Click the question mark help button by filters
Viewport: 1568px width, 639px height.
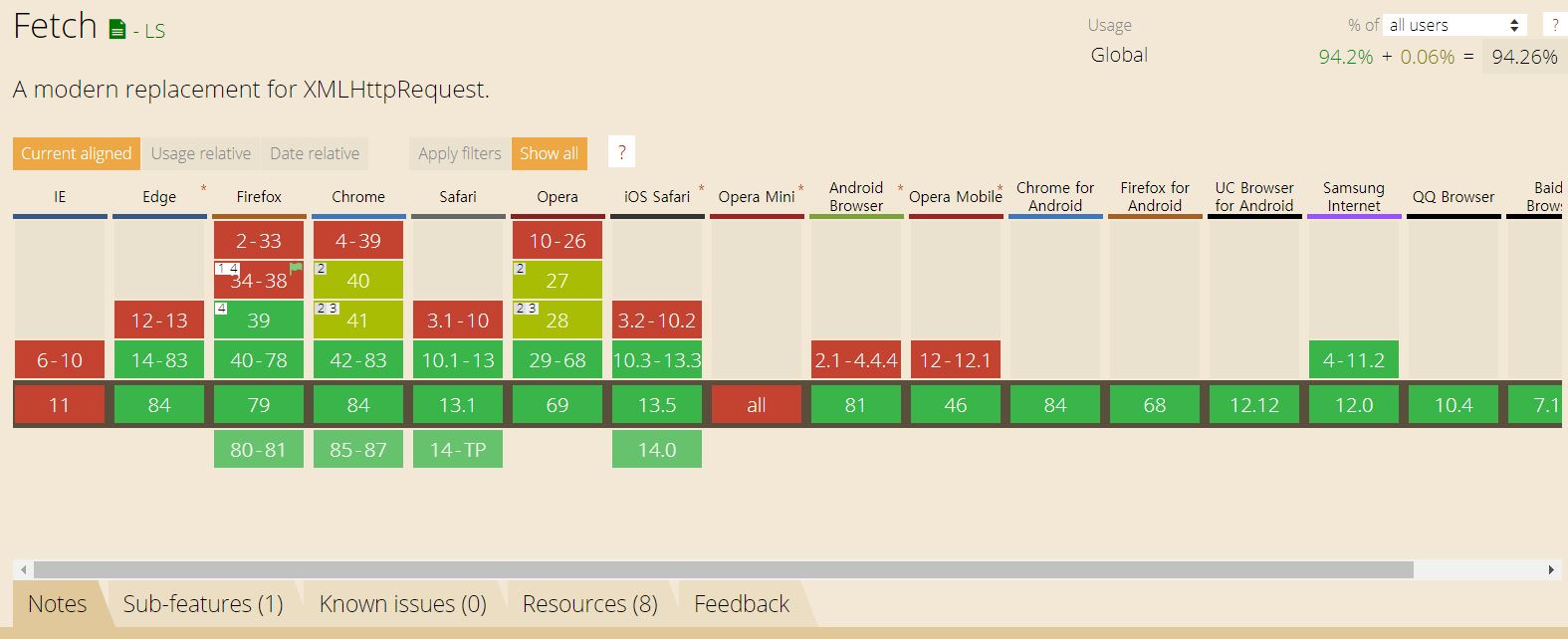coord(621,153)
